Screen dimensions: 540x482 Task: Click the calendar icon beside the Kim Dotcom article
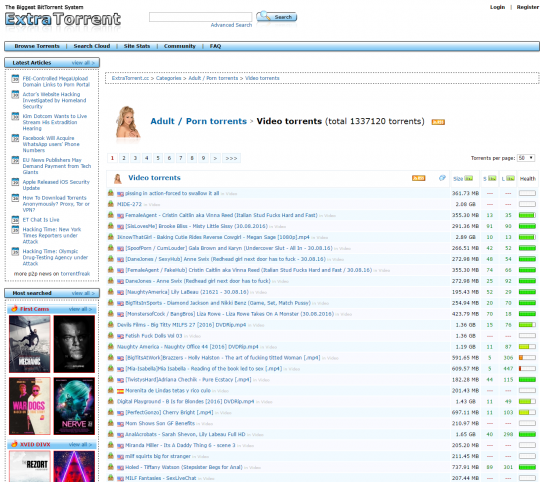pyautogui.click(x=15, y=116)
